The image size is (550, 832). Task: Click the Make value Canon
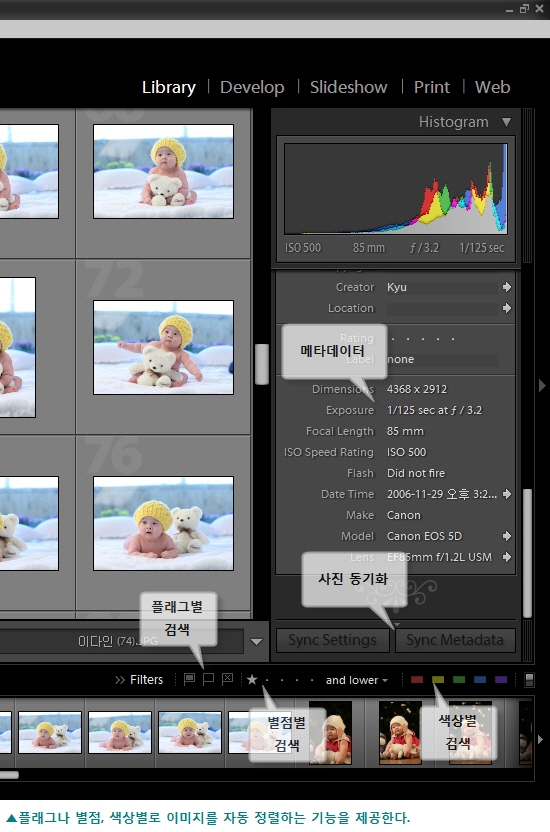coord(404,515)
